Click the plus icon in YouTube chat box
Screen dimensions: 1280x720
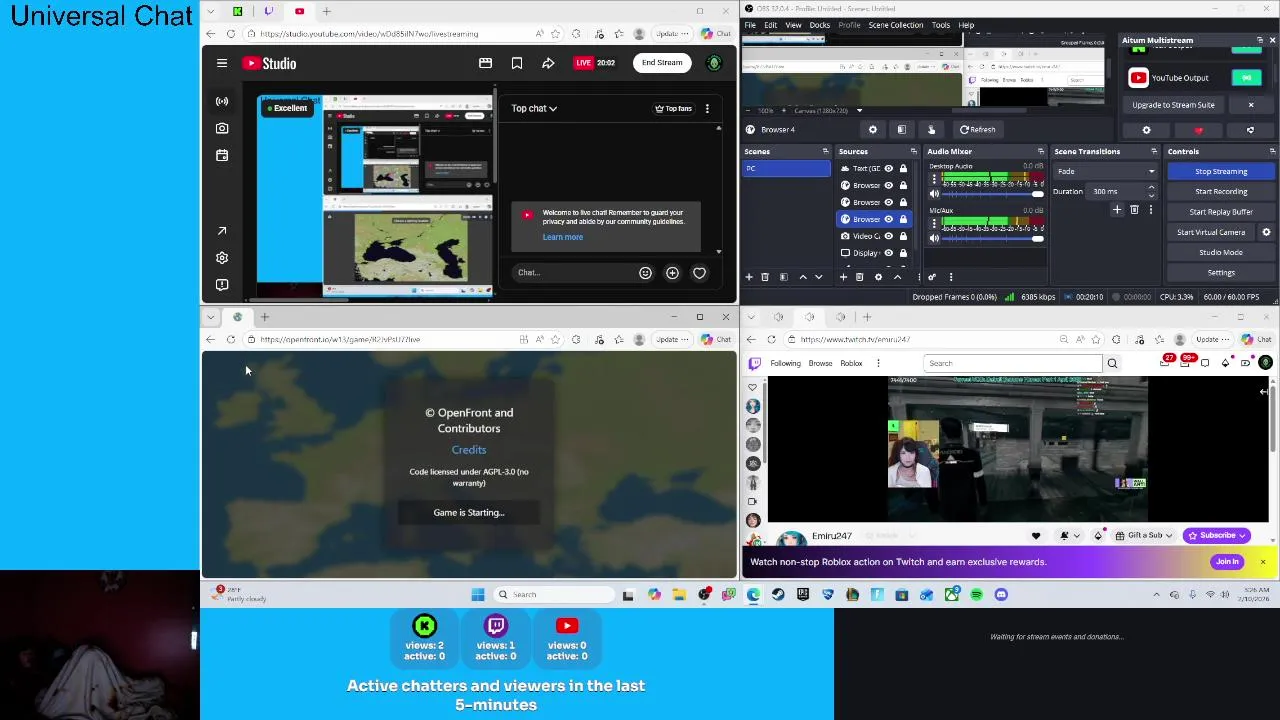point(672,273)
